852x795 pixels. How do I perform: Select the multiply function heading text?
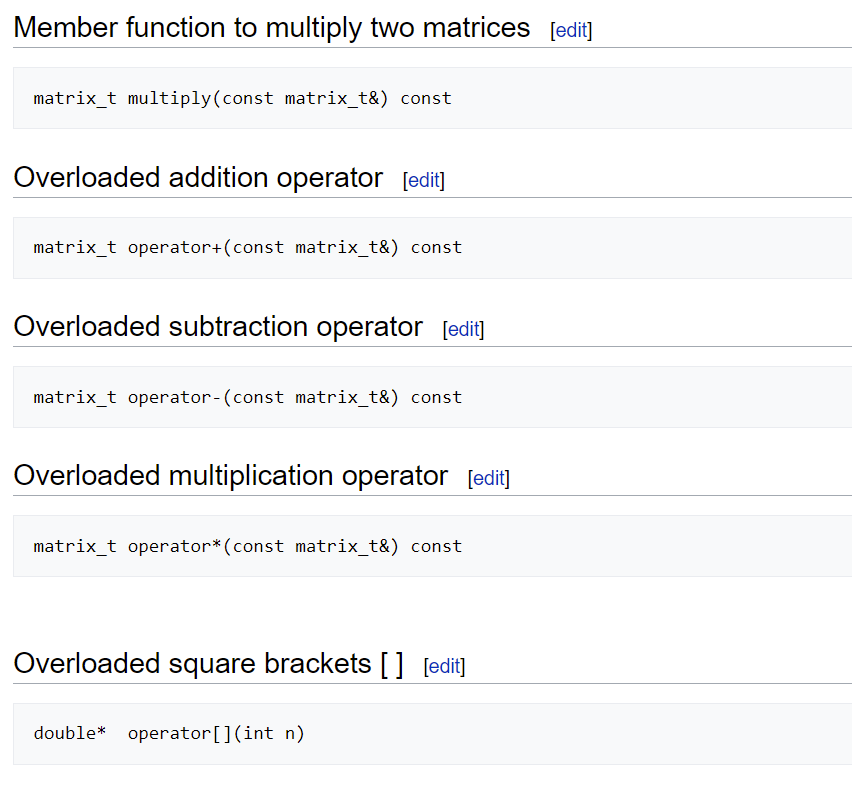point(270,28)
